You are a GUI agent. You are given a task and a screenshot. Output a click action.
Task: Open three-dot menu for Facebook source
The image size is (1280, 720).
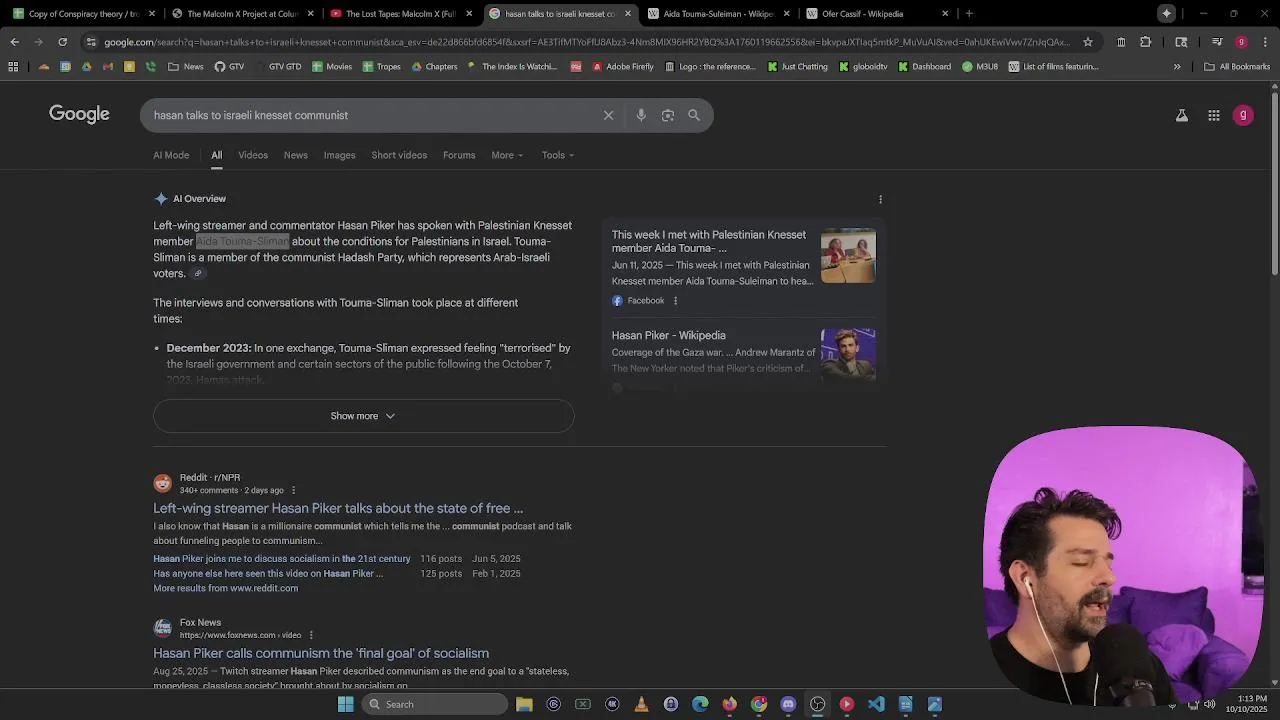675,301
